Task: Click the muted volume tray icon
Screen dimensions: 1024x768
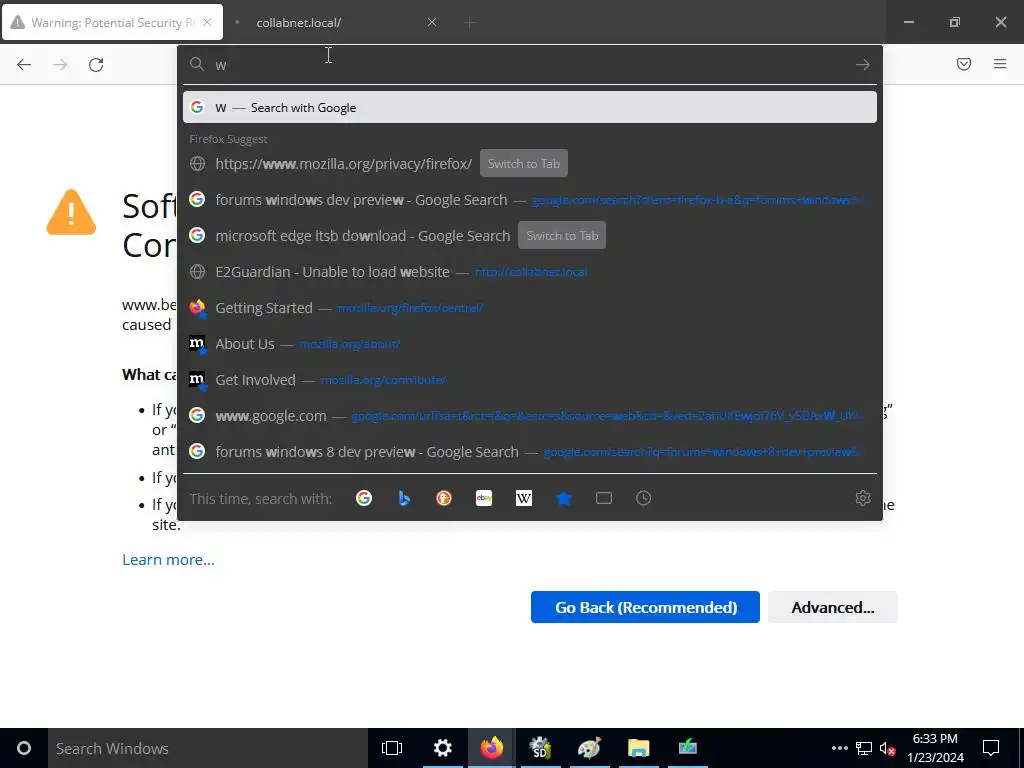Action: pyautogui.click(x=887, y=748)
